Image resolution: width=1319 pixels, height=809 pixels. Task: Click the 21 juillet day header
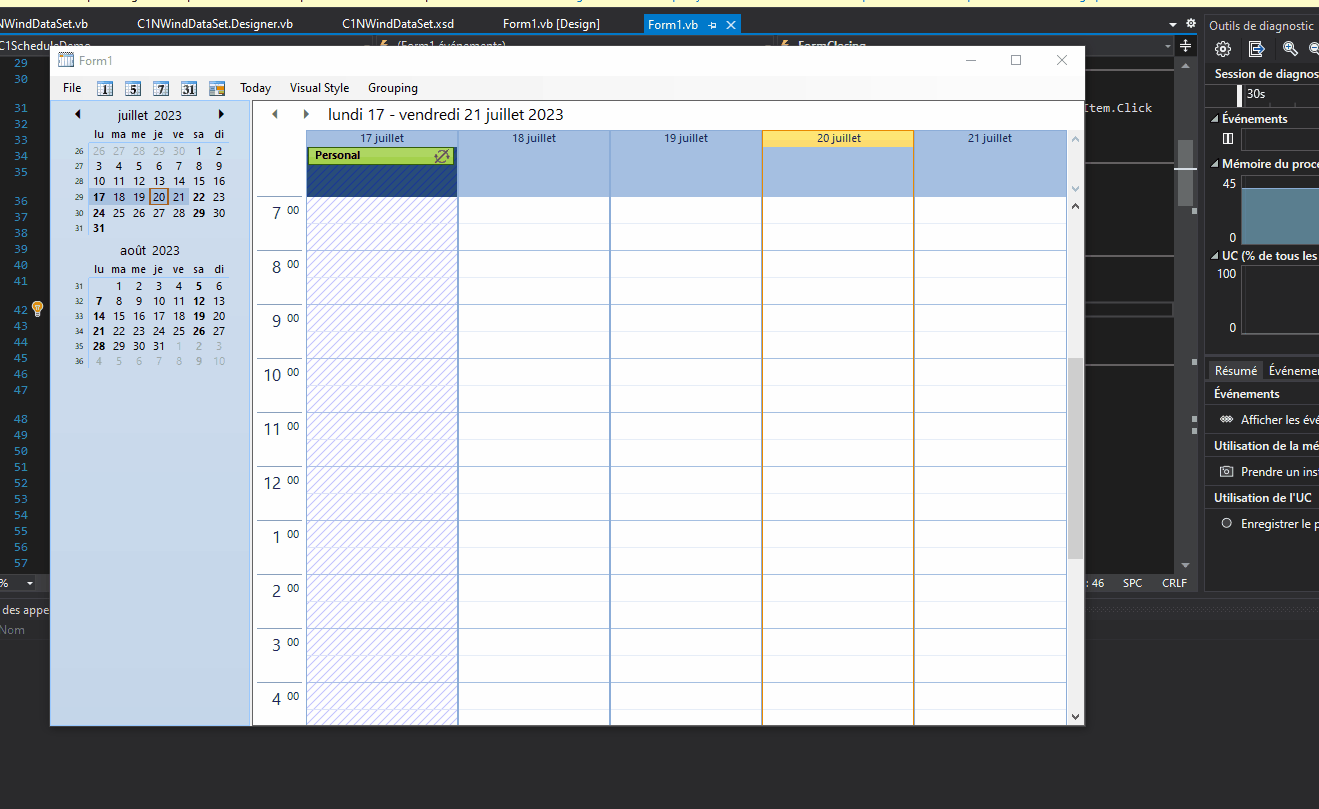tap(990, 138)
